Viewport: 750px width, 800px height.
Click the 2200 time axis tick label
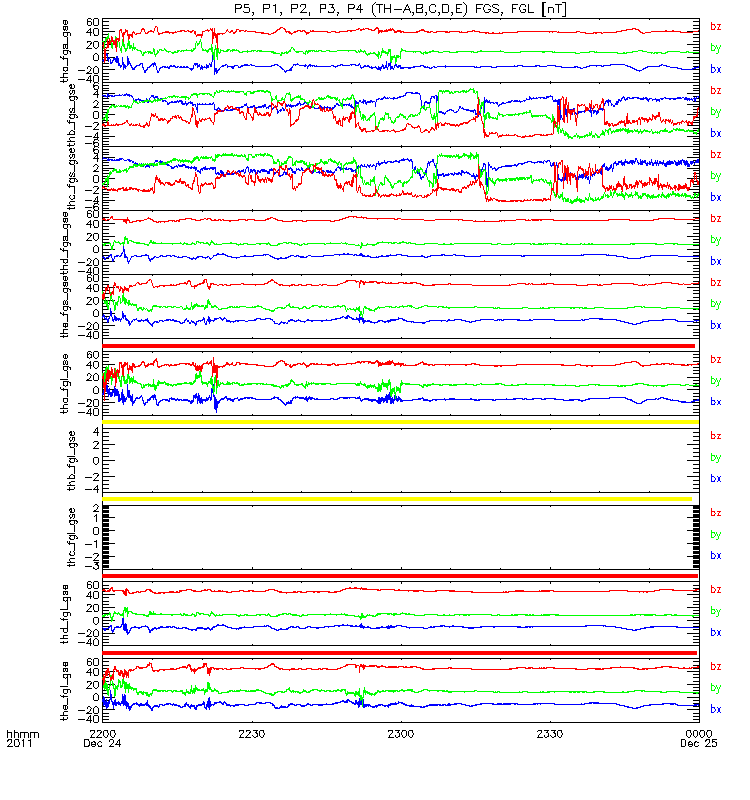pos(103,734)
